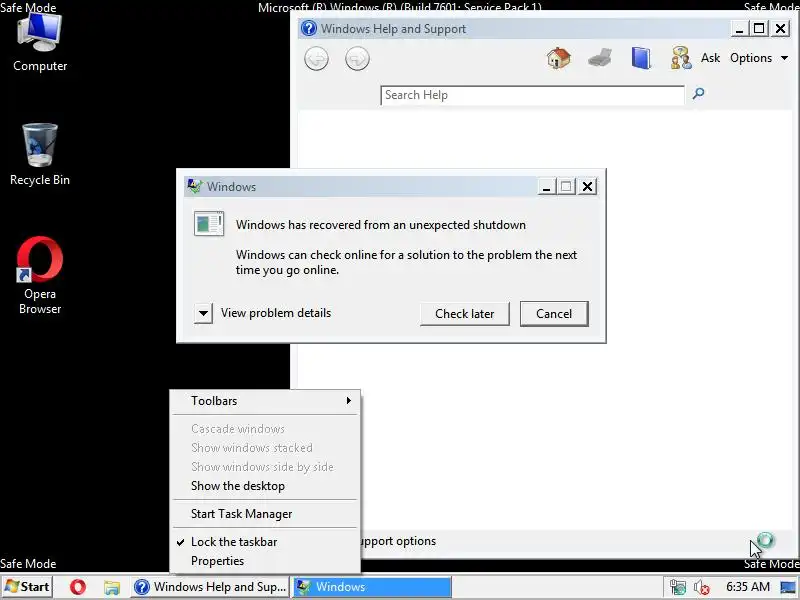Go back in Windows Help and Support
Viewport: 800px width, 600px height.
(316, 59)
